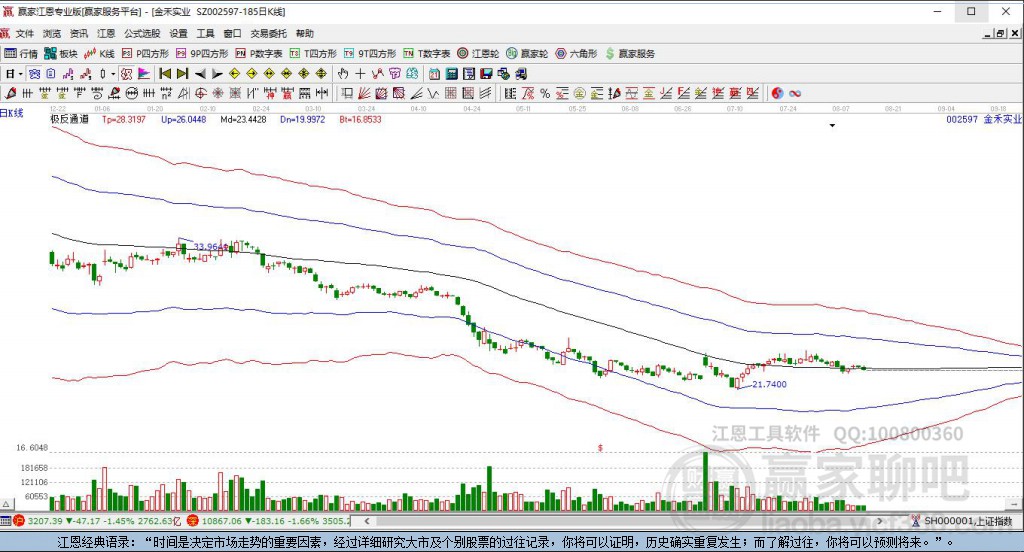This screenshot has height=552, width=1024.
Task: Expand the 日 period dropdown
Action: pyautogui.click(x=20, y=74)
